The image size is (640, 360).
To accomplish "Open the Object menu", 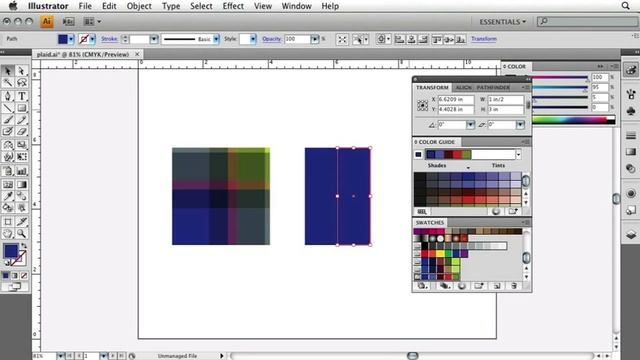I will 139,6.
